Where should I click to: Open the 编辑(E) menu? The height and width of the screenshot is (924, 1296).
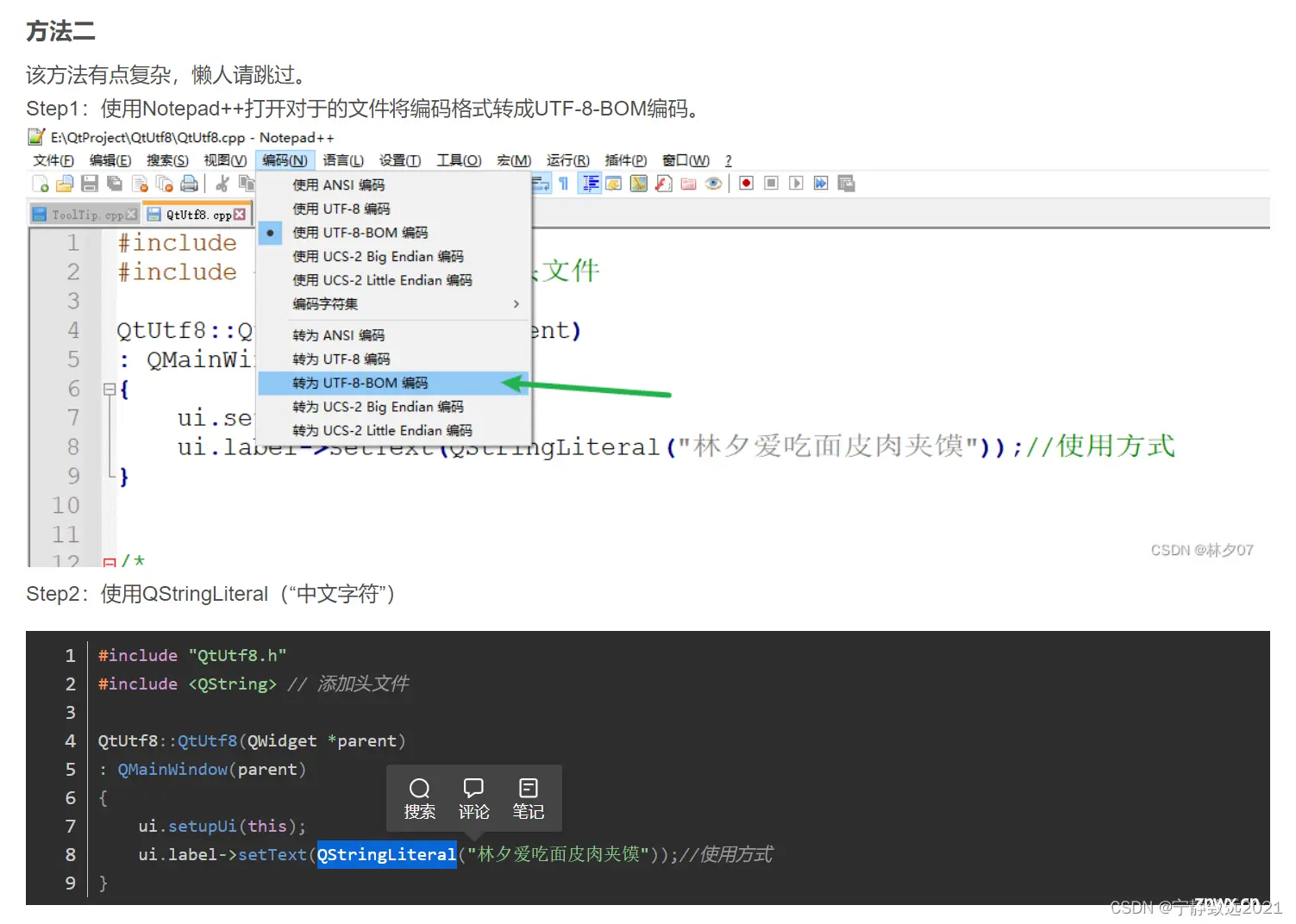coord(110,160)
